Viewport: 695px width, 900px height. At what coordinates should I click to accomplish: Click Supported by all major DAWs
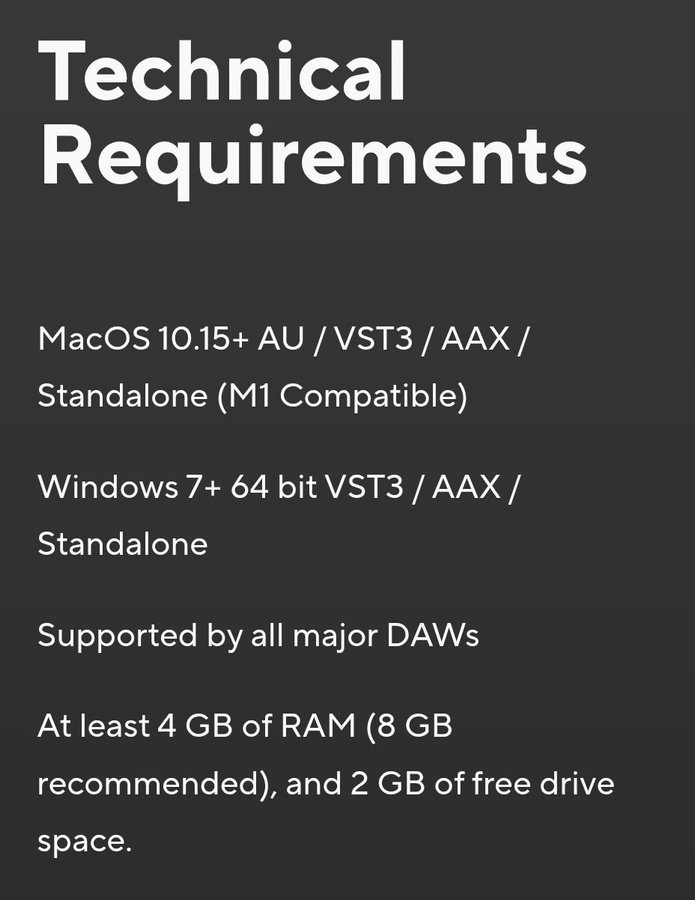pos(258,636)
